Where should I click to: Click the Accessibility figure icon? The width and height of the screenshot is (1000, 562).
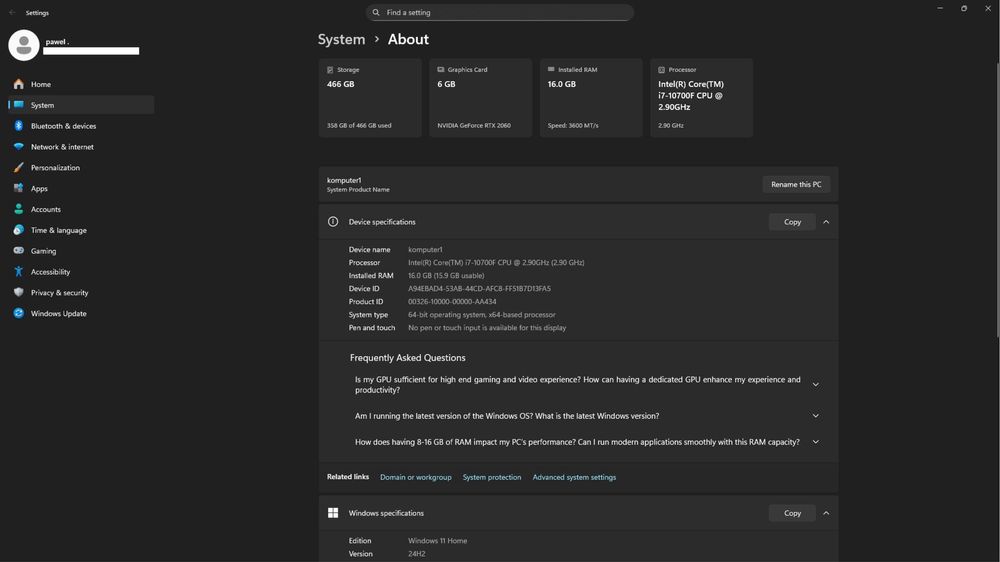[18, 272]
